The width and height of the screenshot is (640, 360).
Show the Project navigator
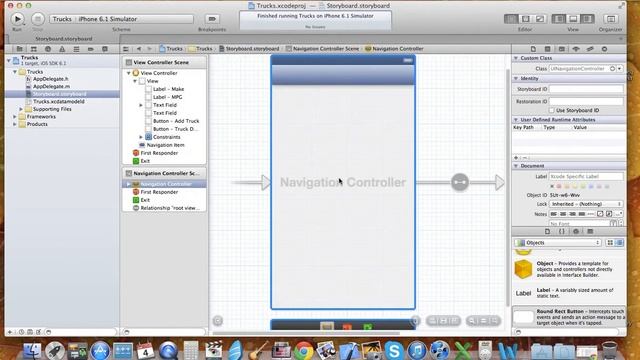pyautogui.click(x=19, y=49)
